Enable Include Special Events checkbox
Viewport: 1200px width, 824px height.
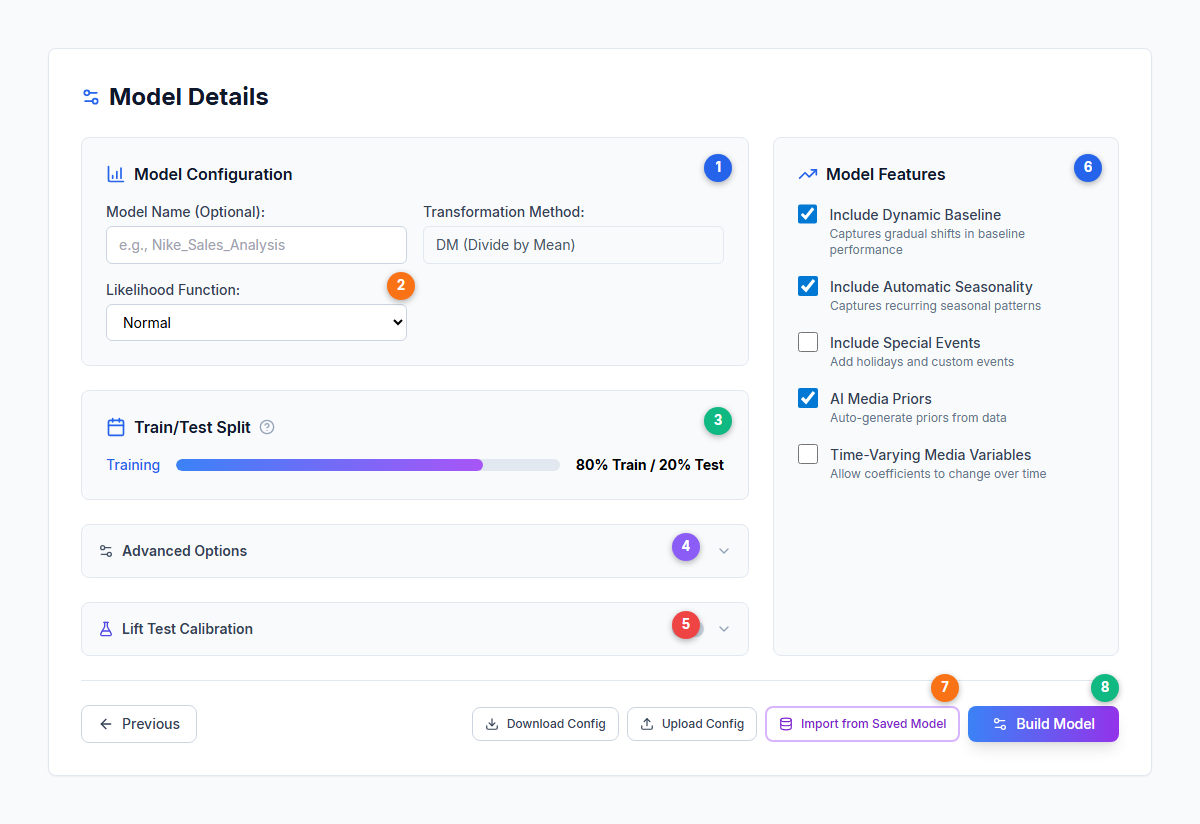[x=808, y=342]
